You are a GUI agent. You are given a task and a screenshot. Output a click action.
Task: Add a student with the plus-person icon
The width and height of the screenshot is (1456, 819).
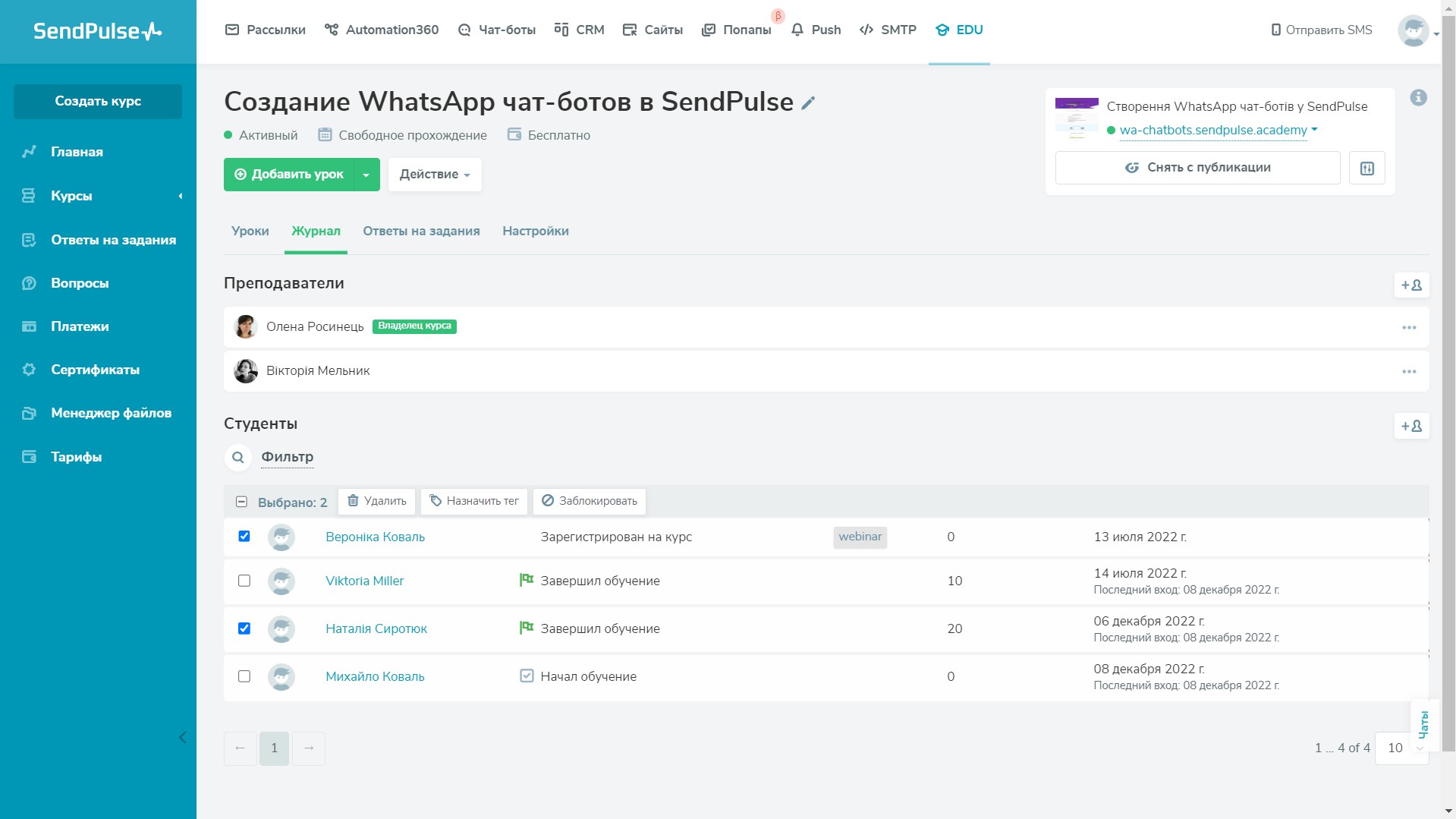point(1411,427)
